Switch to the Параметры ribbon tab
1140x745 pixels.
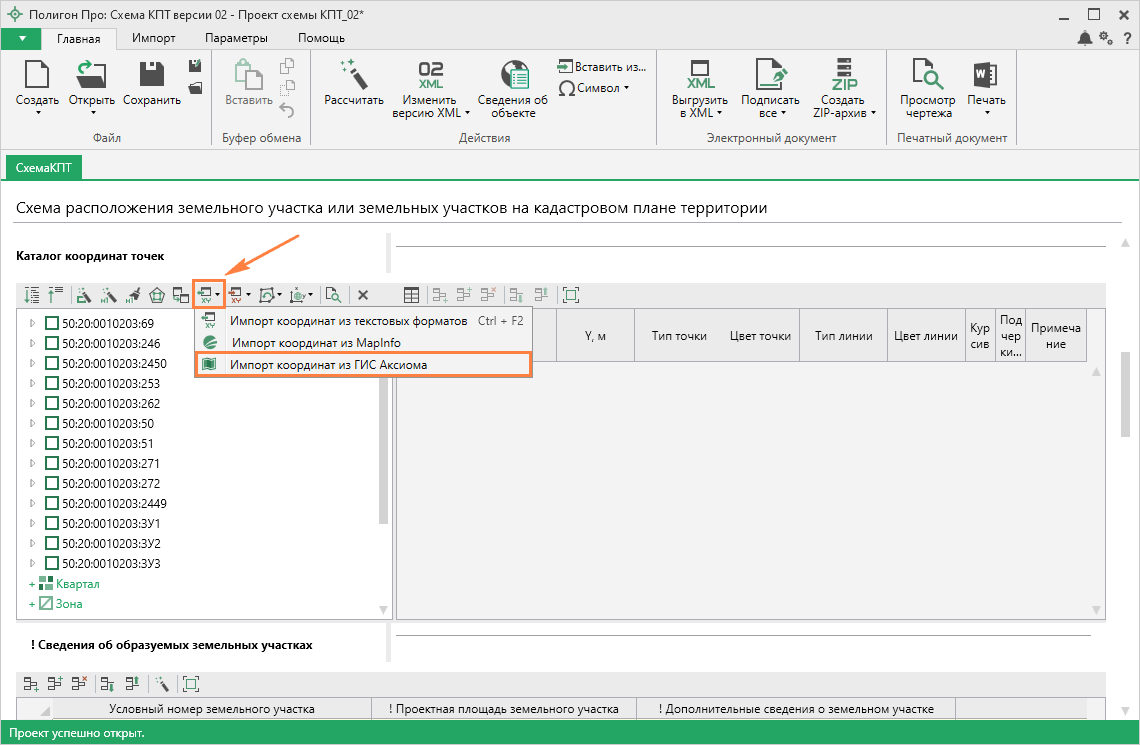click(236, 38)
